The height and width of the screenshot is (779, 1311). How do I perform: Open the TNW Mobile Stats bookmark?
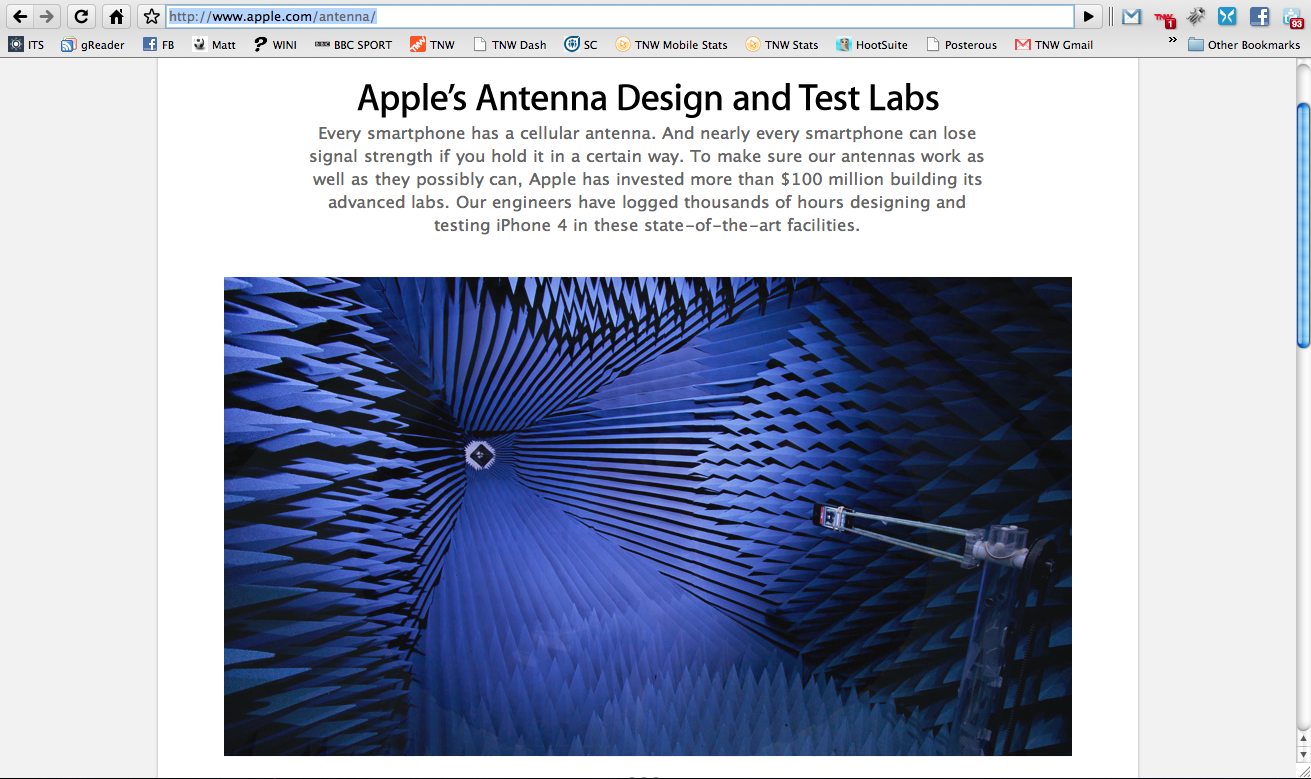[671, 45]
